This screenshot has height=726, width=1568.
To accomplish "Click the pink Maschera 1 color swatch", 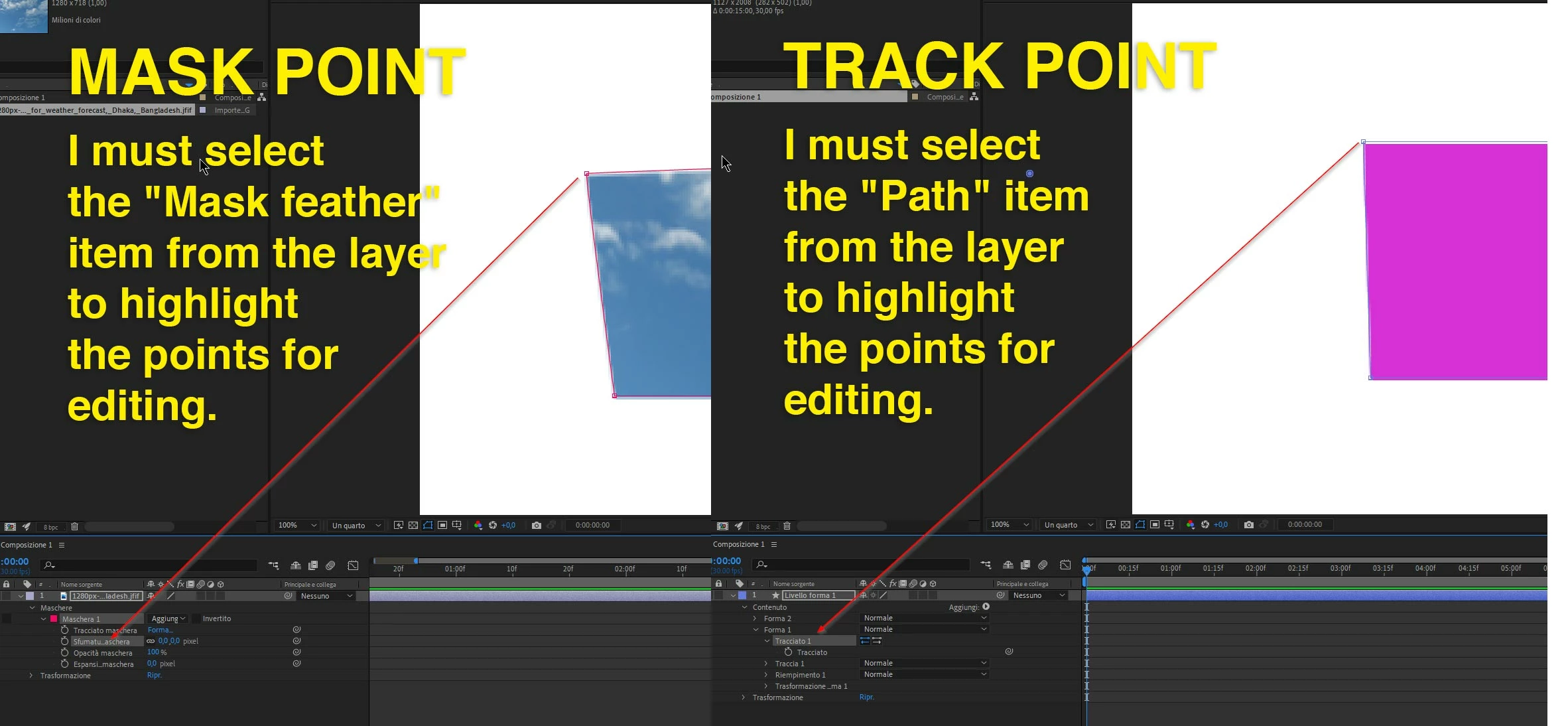I will 54,618.
